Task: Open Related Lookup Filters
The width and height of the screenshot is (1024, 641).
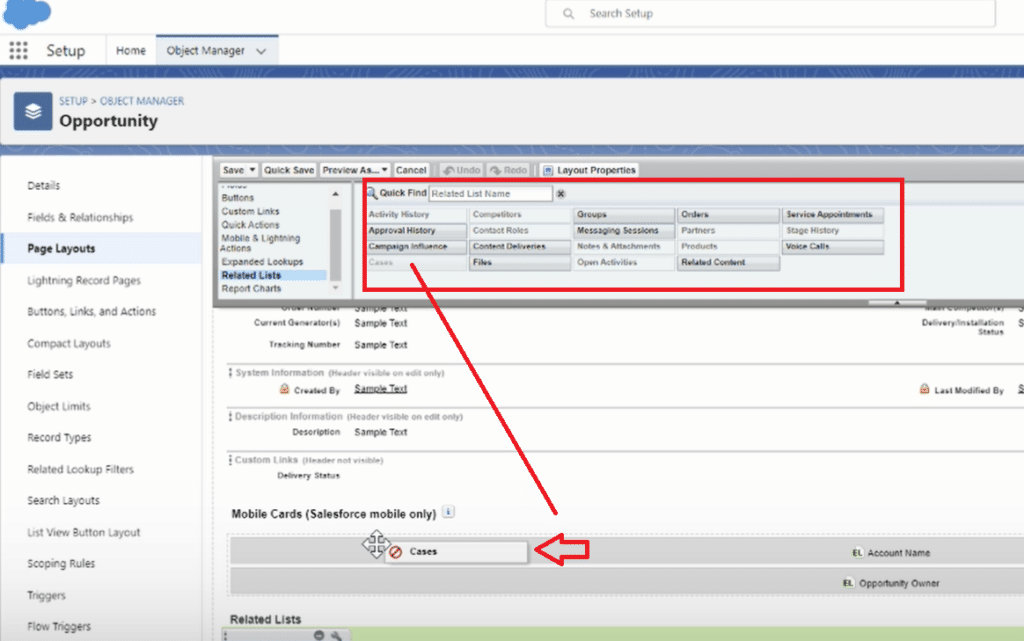Action: pyautogui.click(x=80, y=469)
